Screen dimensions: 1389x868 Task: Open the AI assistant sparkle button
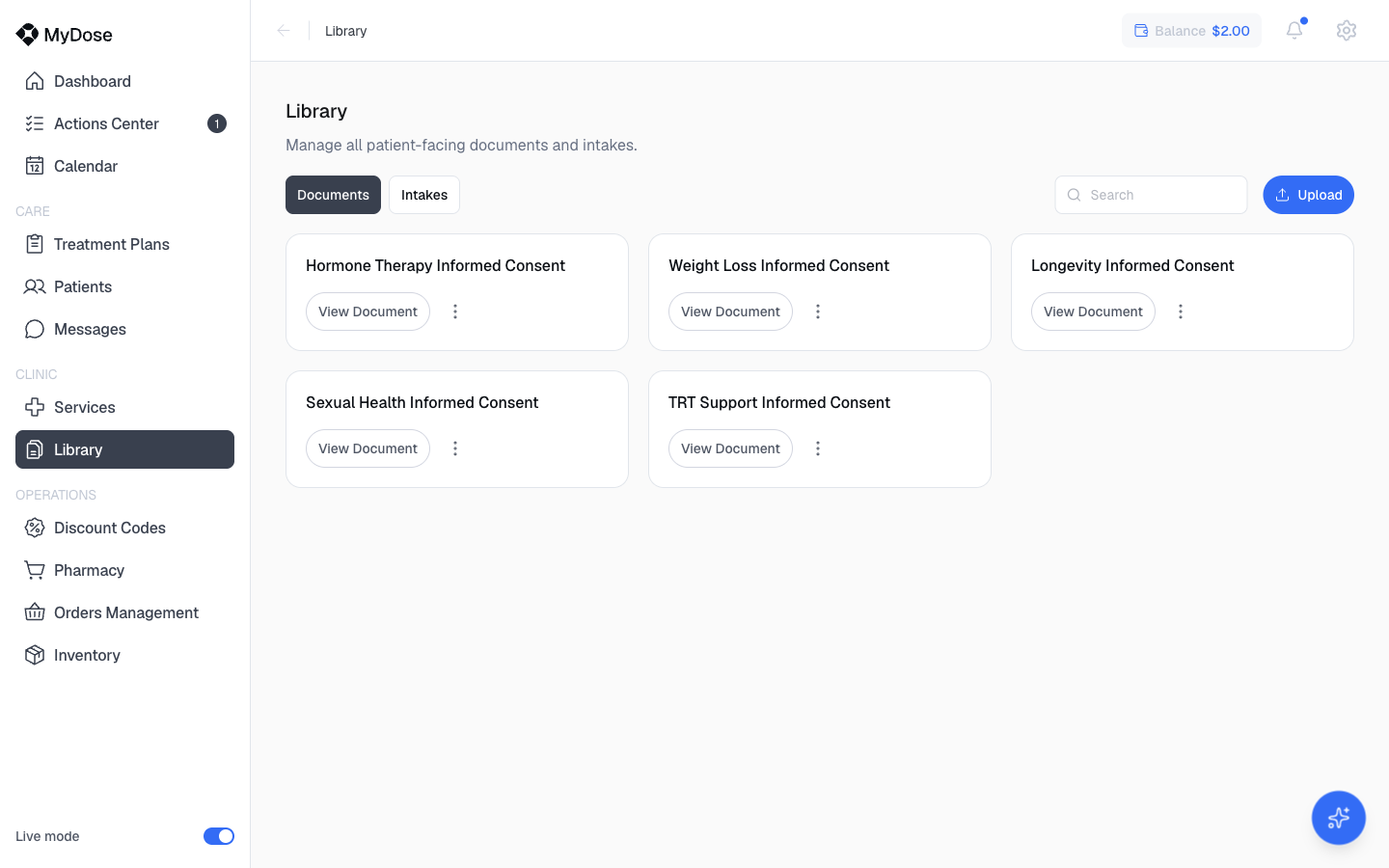(1338, 818)
